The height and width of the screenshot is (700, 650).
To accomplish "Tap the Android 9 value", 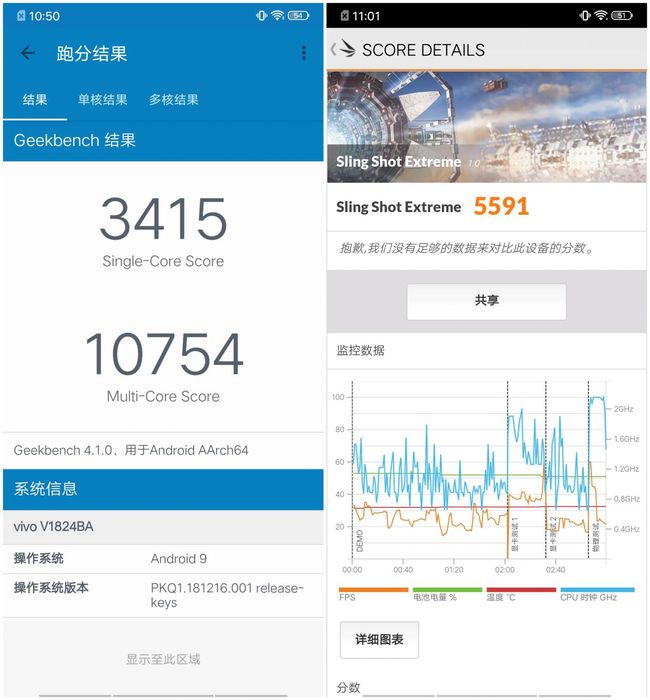I will point(179,559).
